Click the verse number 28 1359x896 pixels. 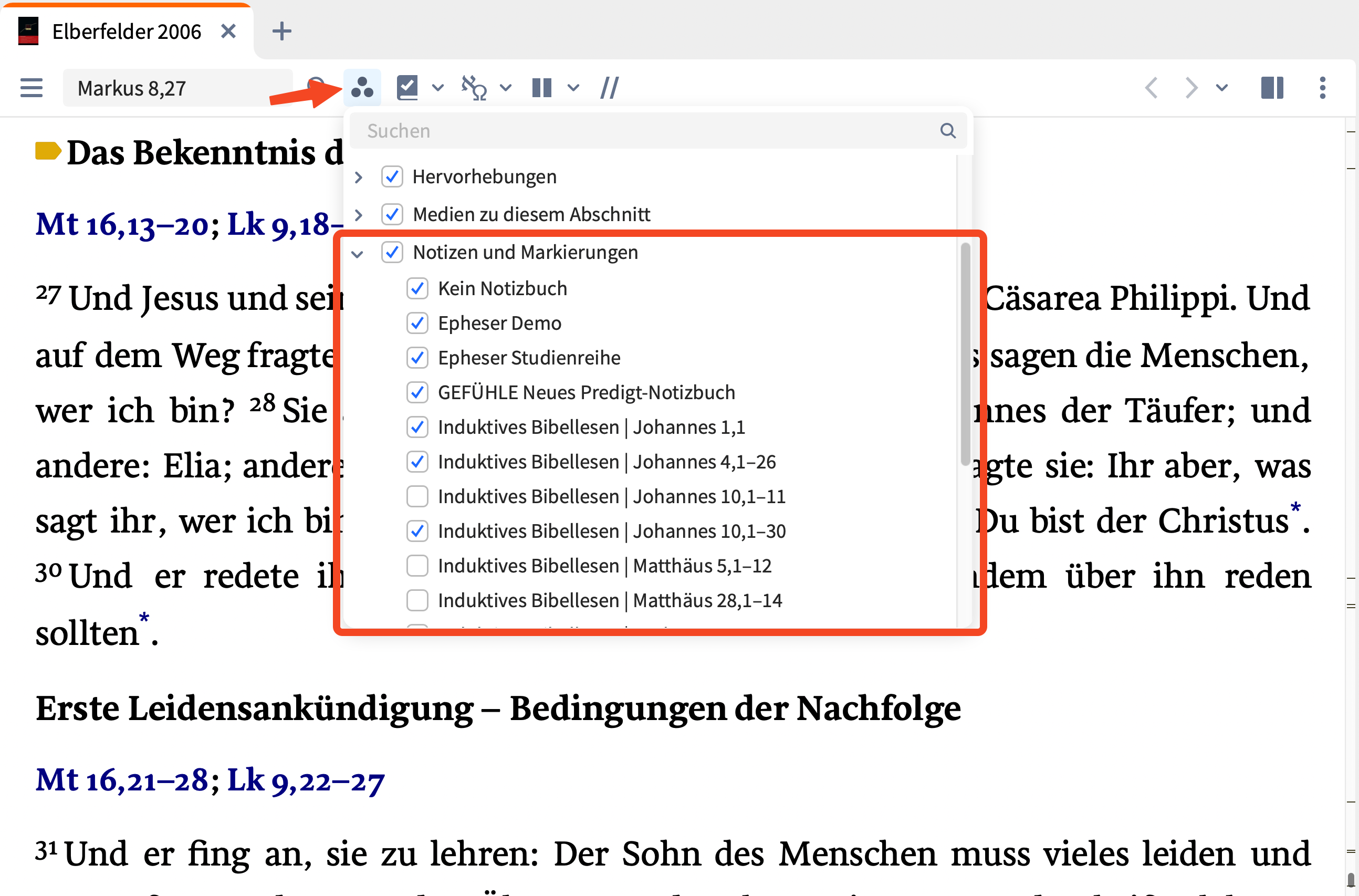click(263, 403)
